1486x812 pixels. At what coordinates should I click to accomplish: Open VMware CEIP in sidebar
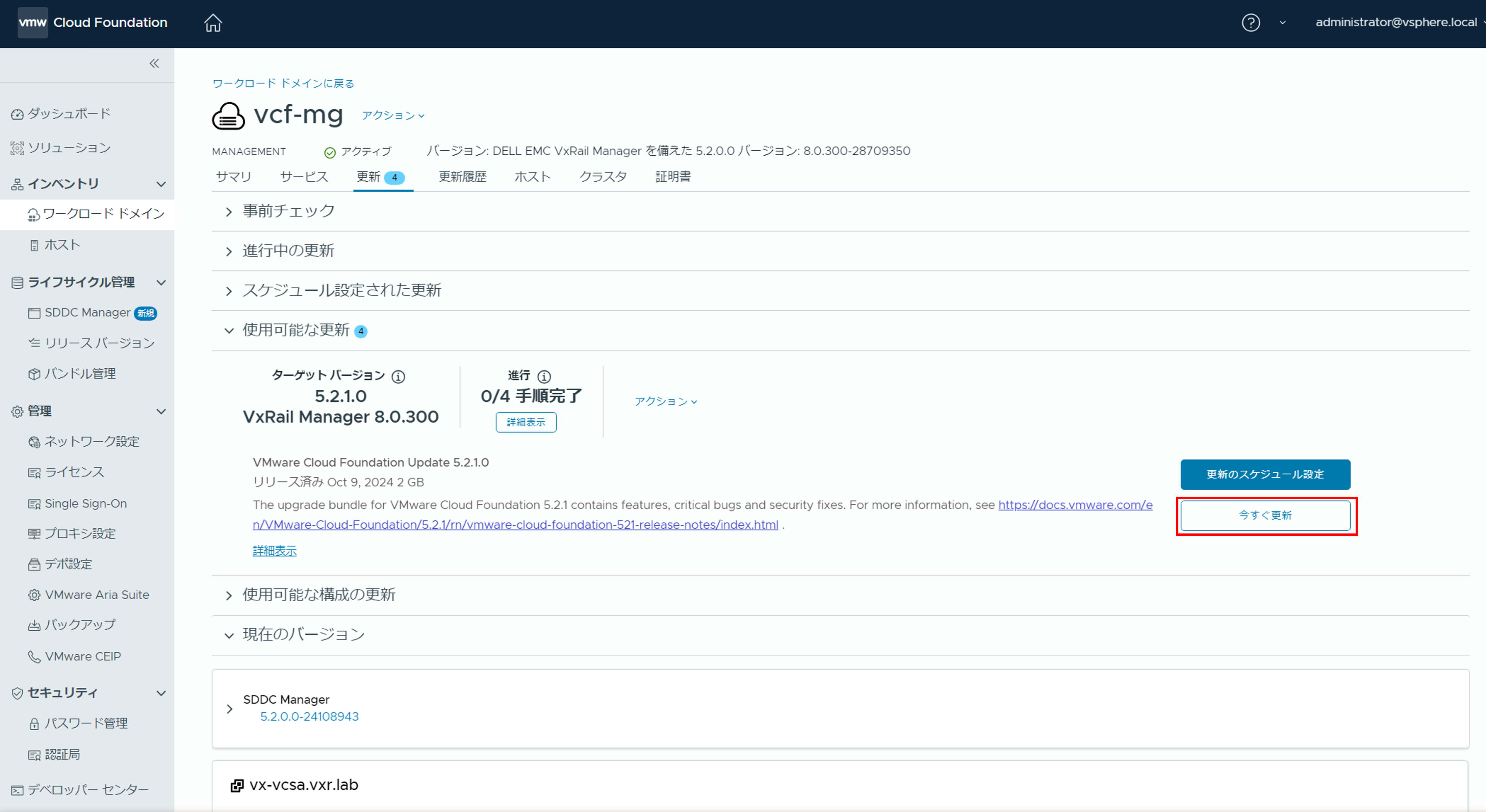pyautogui.click(x=74, y=656)
